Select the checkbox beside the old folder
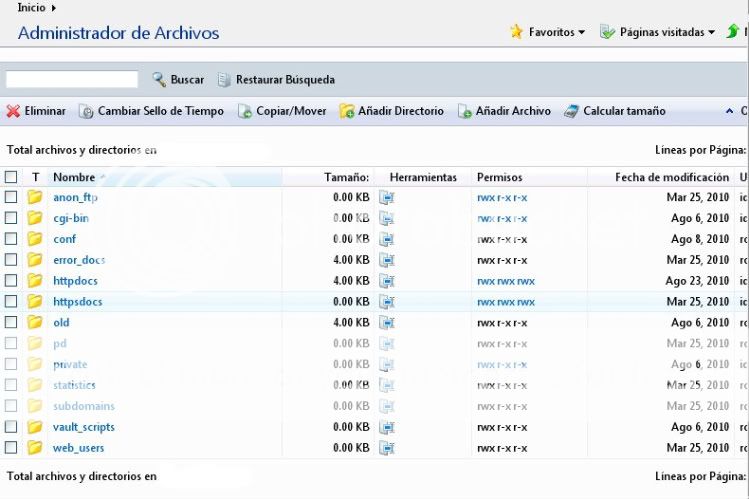The image size is (749, 499). click(11, 322)
